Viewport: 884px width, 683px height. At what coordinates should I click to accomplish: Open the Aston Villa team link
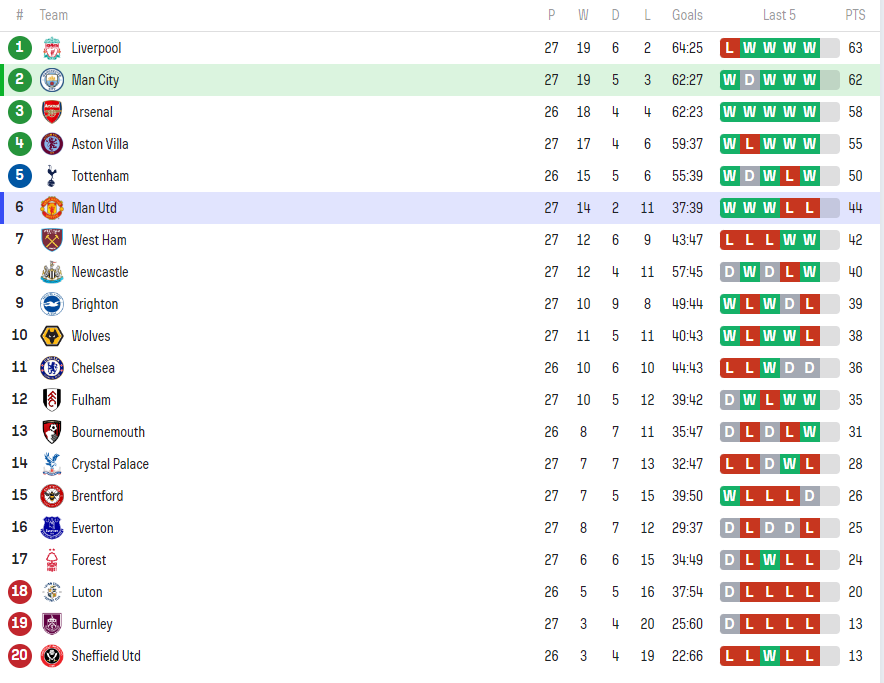pyautogui.click(x=100, y=144)
